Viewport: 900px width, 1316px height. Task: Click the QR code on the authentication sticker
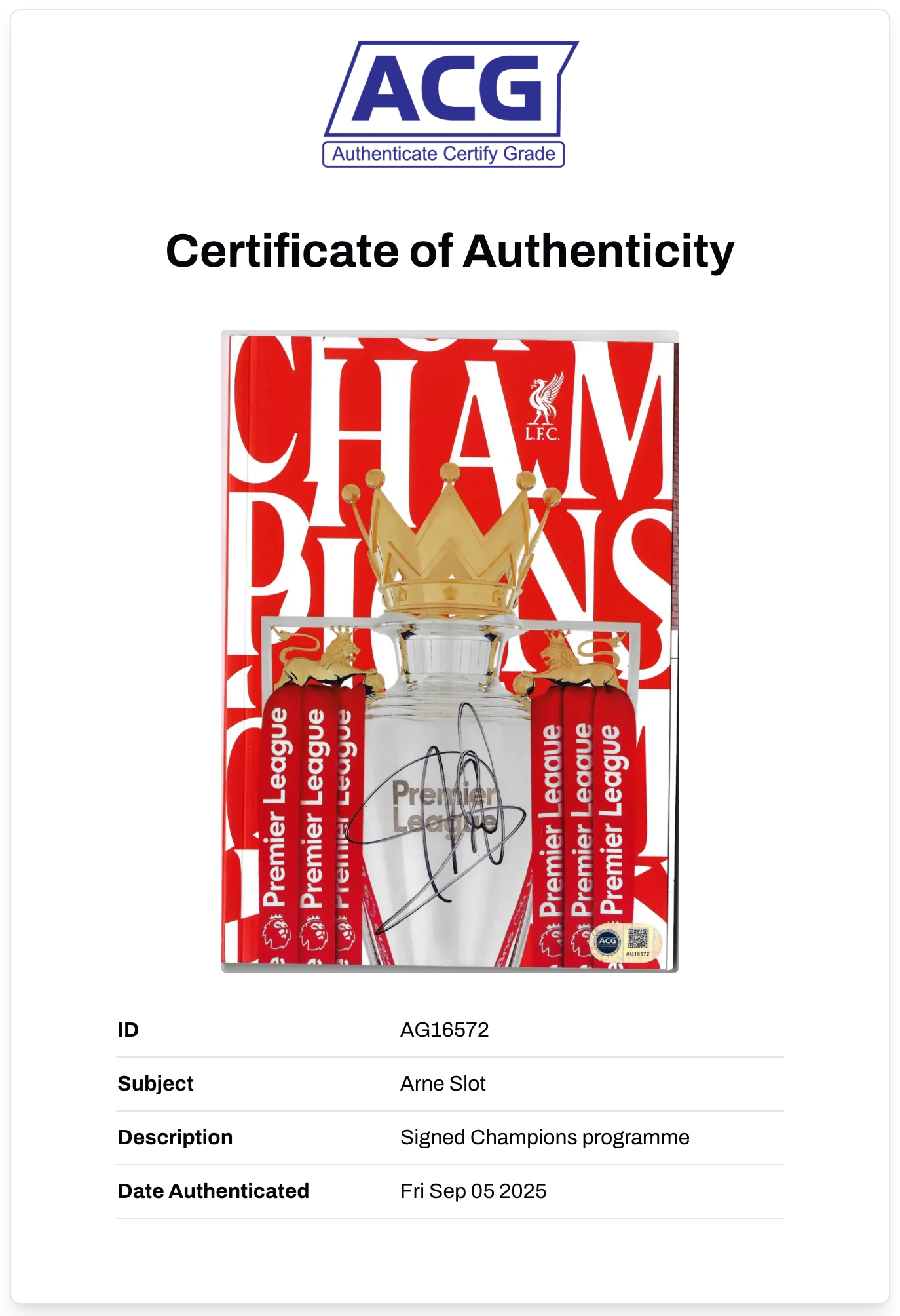(637, 939)
